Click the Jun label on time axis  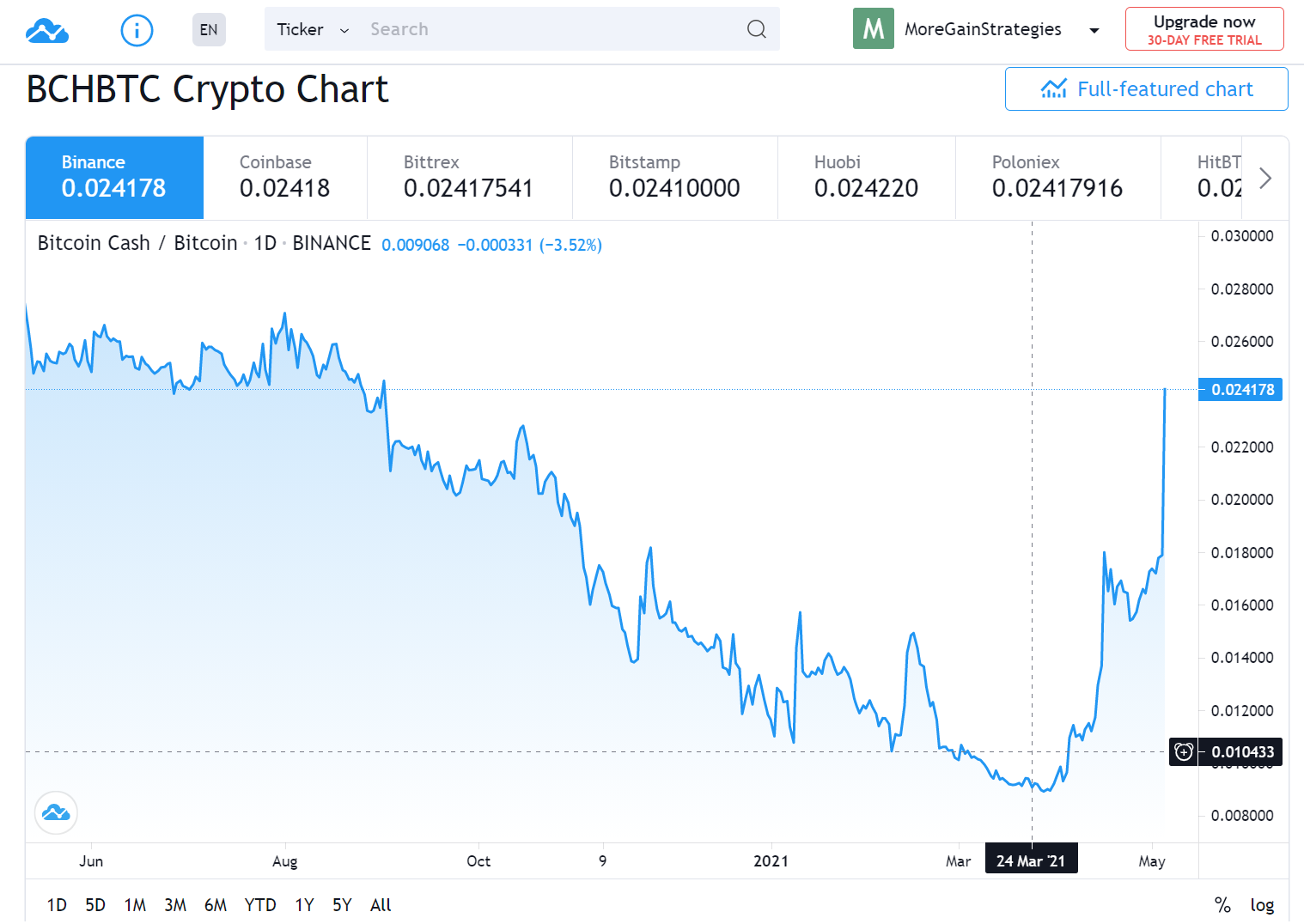tap(91, 861)
